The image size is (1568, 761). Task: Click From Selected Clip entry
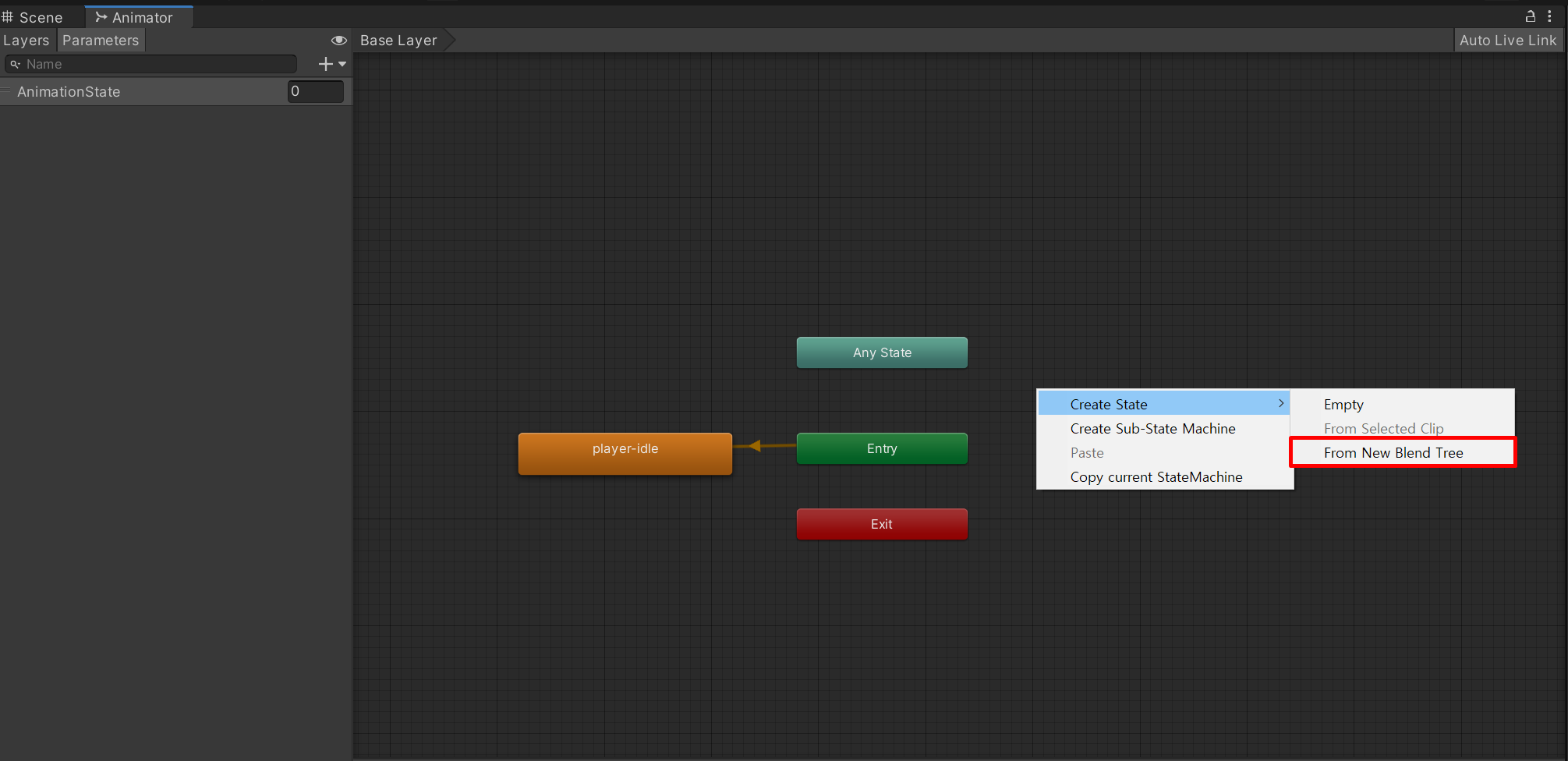tap(1403, 428)
